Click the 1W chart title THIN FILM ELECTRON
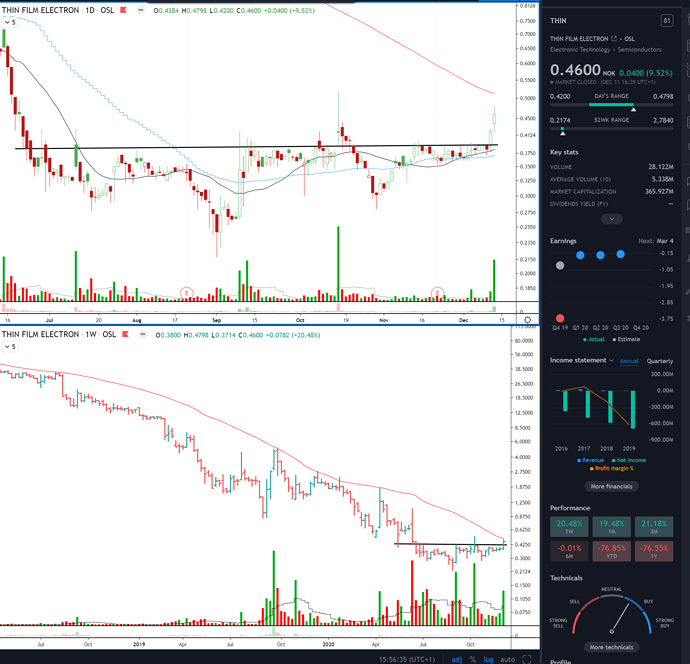 click(41, 334)
